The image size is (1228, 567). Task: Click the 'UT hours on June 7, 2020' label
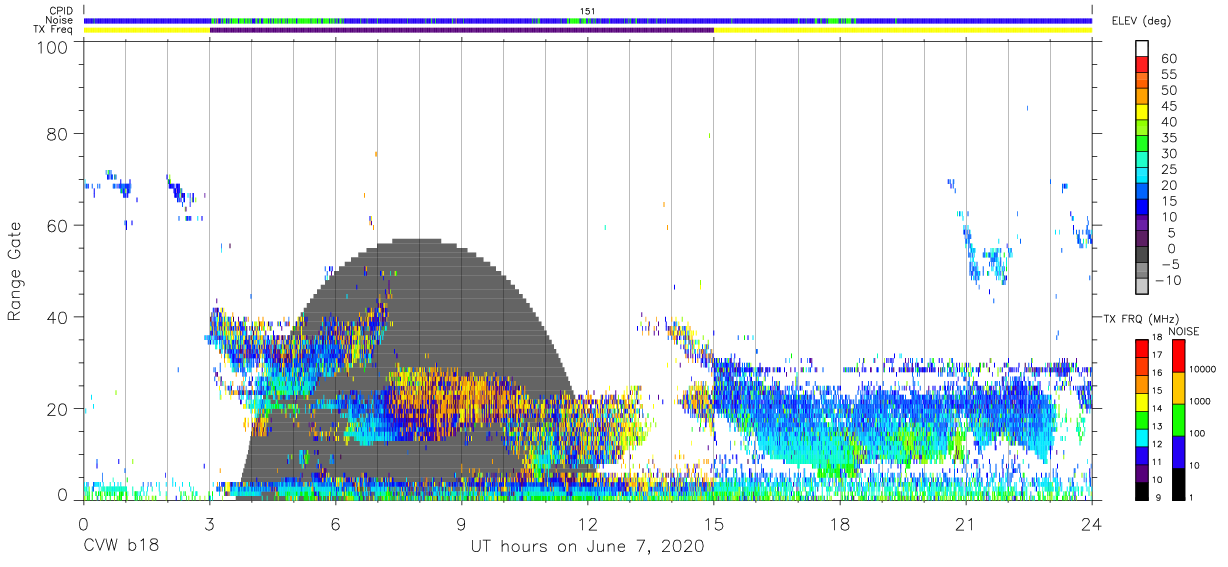click(x=588, y=547)
